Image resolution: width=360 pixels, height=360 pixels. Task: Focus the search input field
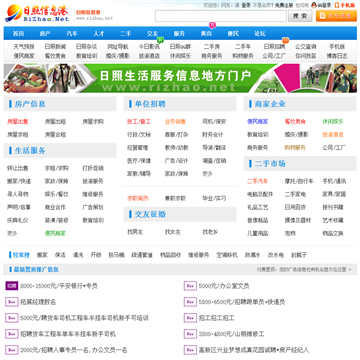(x=221, y=16)
